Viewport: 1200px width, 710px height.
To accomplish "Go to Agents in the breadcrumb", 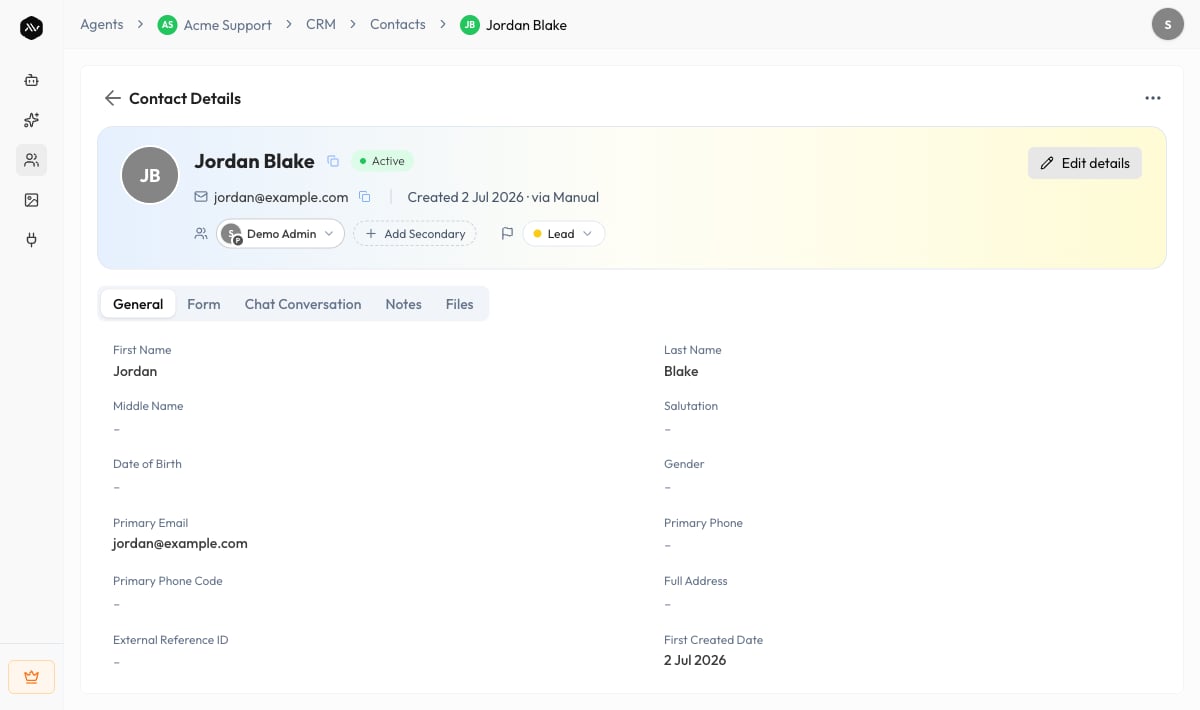I will pos(102,24).
